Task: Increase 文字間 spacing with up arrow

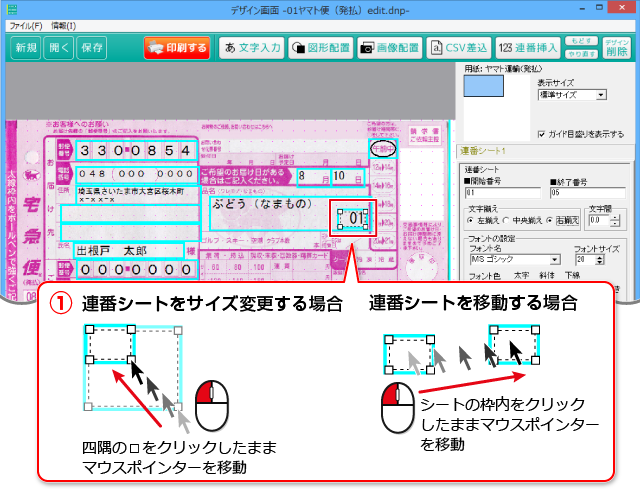Action: pos(615,218)
